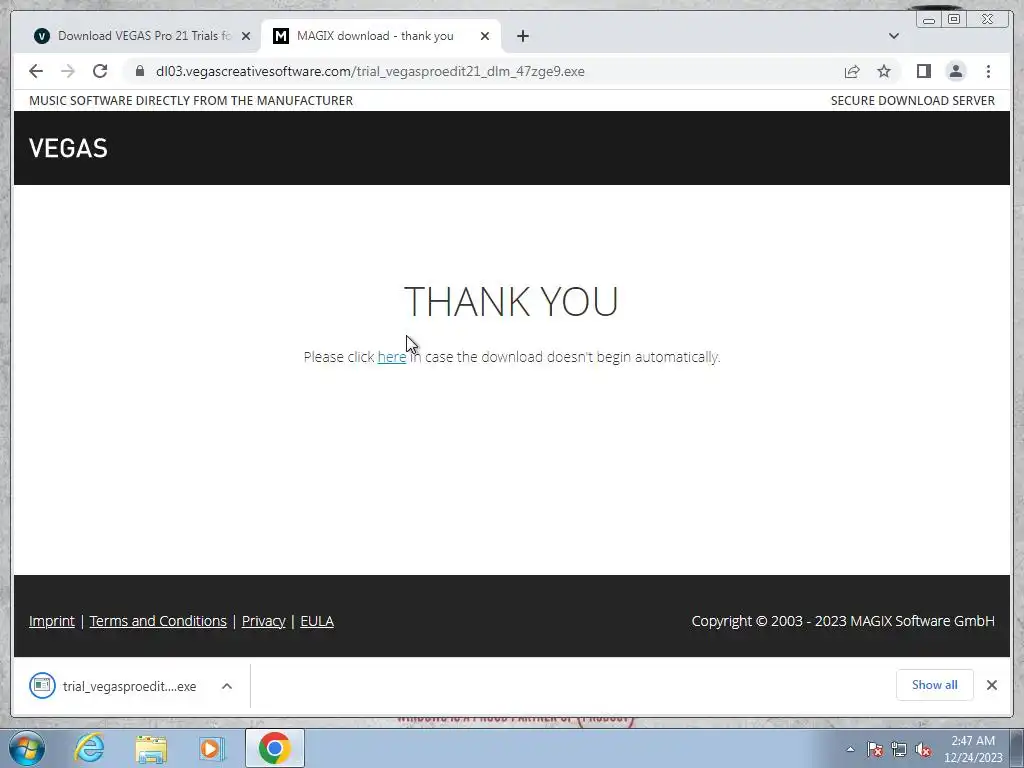The width and height of the screenshot is (1024, 768).
Task: Reload the current page
Action: (x=100, y=71)
